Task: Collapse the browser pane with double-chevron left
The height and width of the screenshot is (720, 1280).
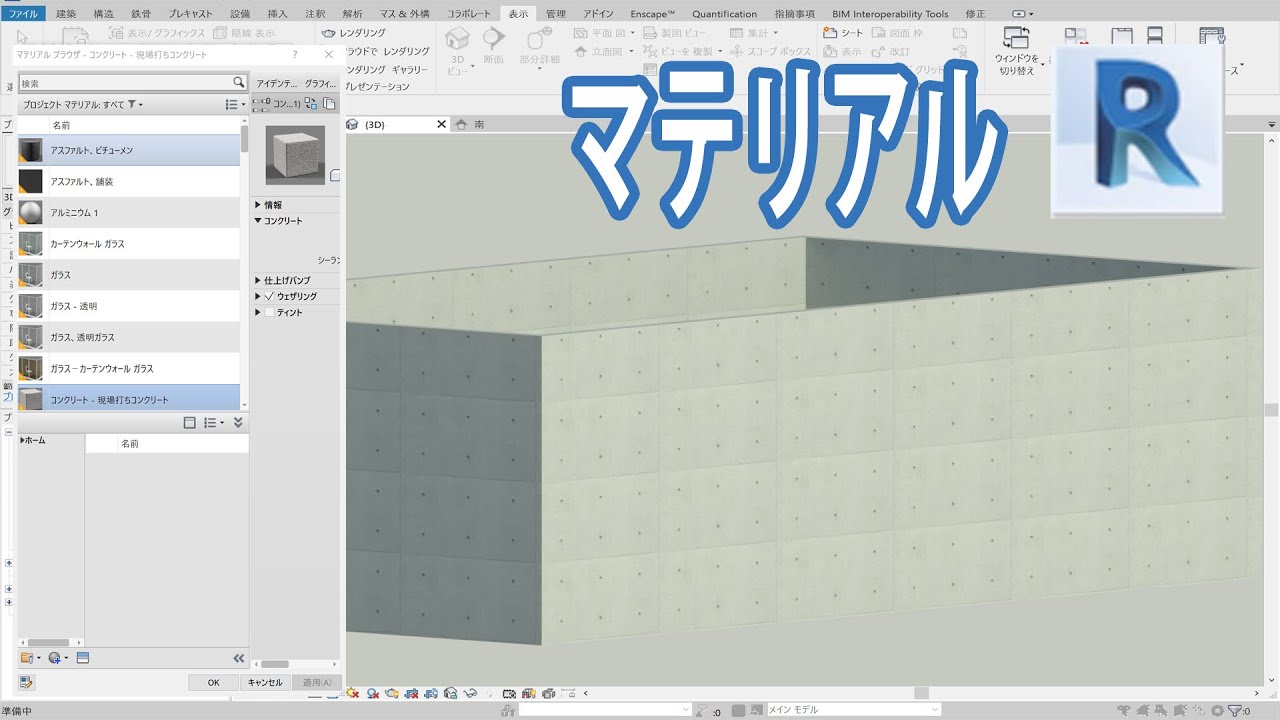Action: (x=239, y=658)
